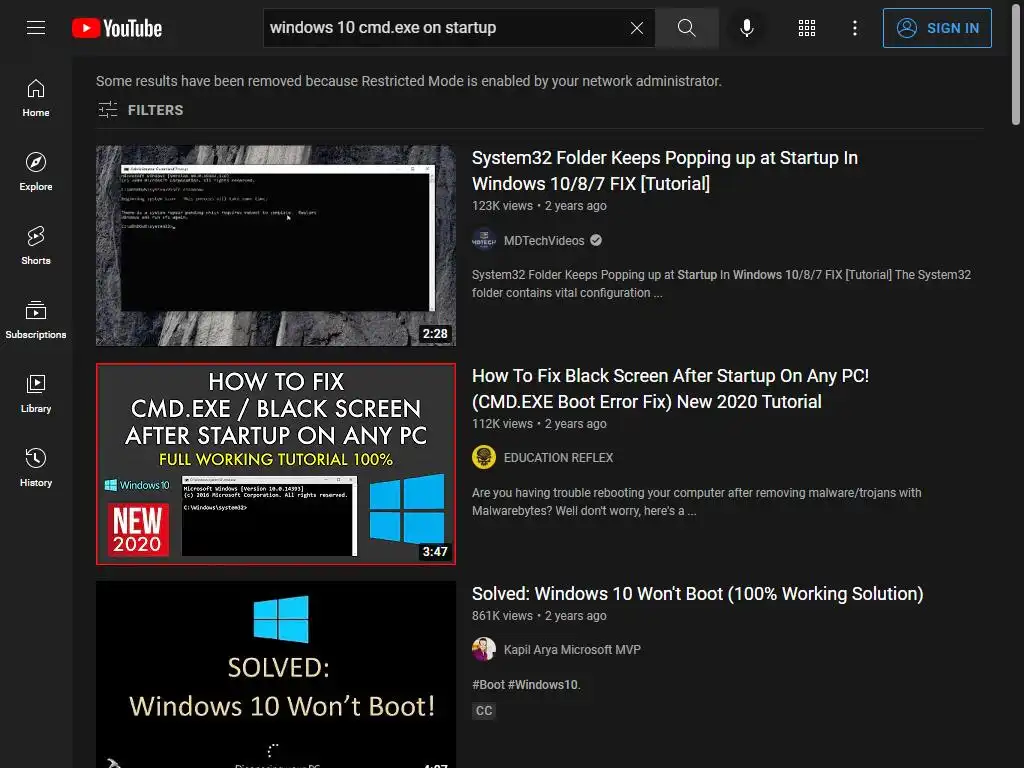
Task: Clear the search query with X
Action: pyautogui.click(x=637, y=27)
